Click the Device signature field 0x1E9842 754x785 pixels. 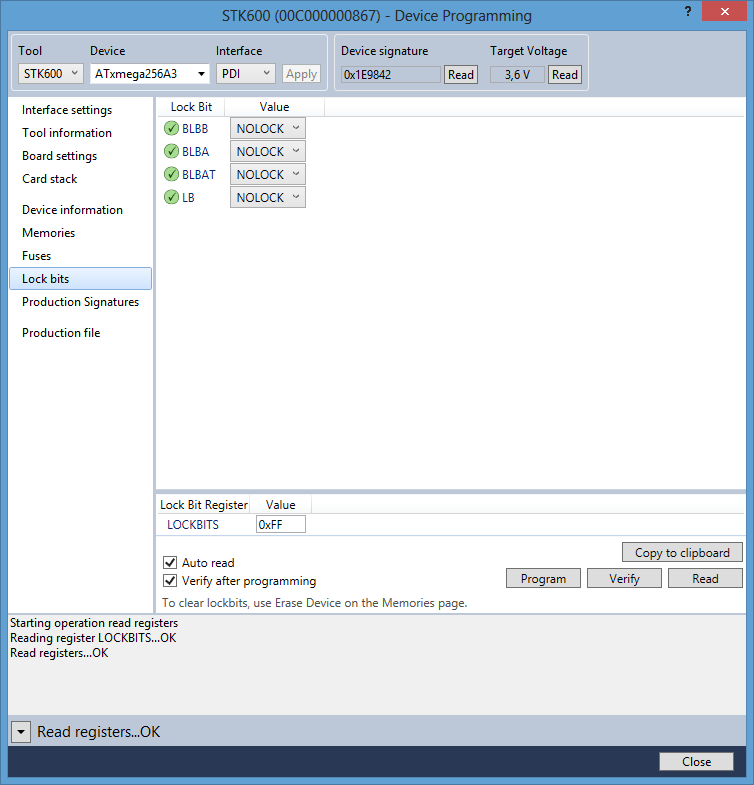coord(391,75)
